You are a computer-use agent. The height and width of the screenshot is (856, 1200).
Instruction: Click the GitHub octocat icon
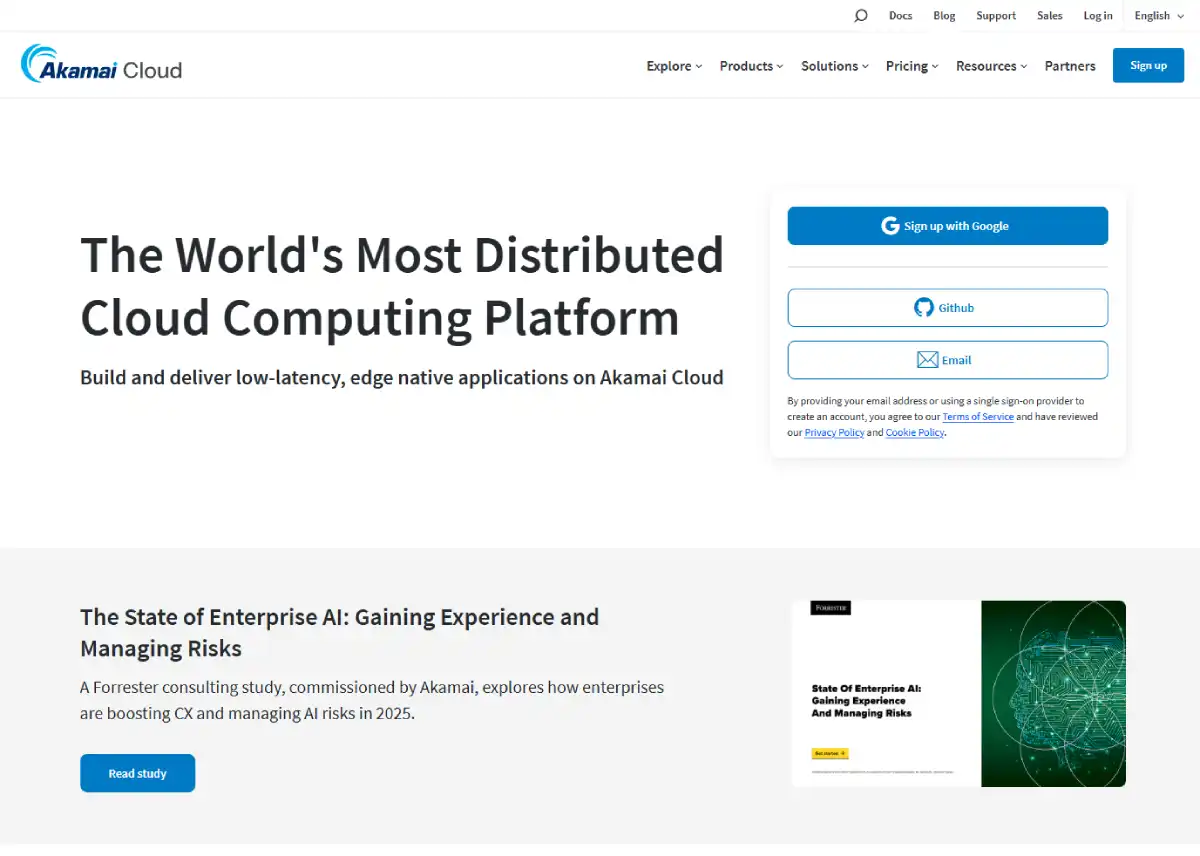[x=924, y=308]
